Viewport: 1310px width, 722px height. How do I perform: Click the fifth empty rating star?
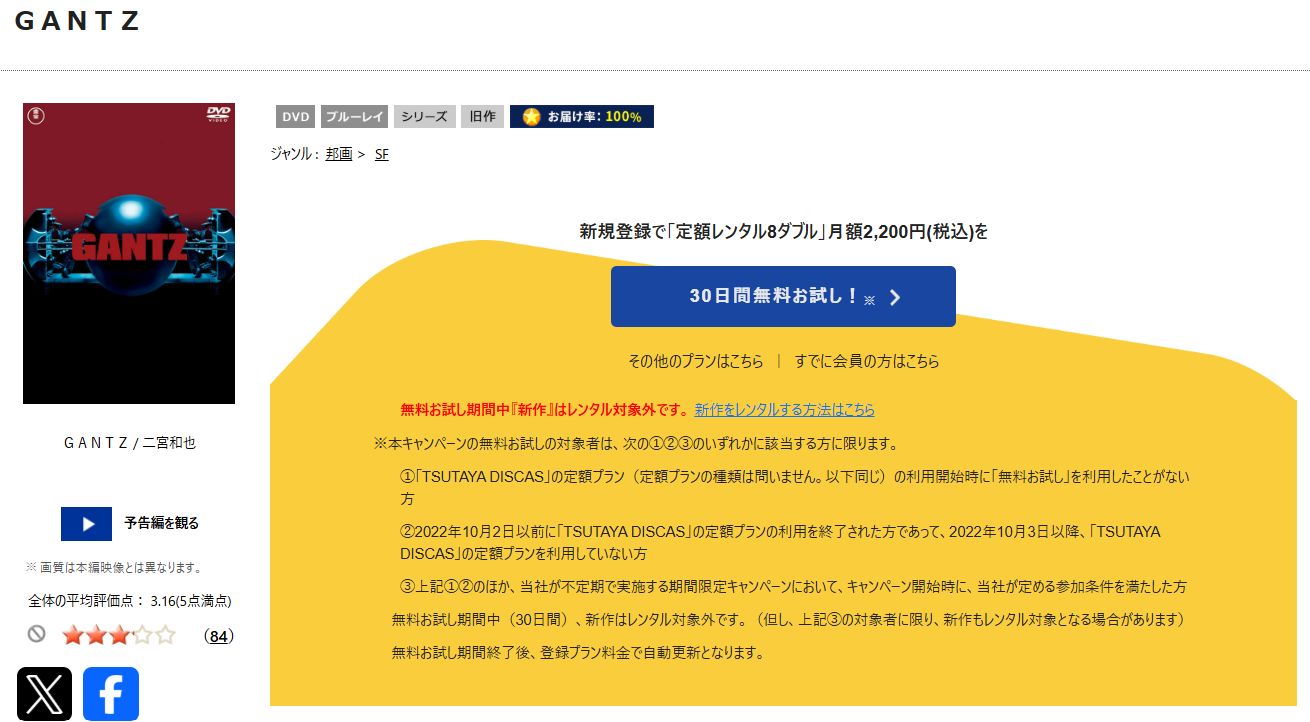coord(165,635)
